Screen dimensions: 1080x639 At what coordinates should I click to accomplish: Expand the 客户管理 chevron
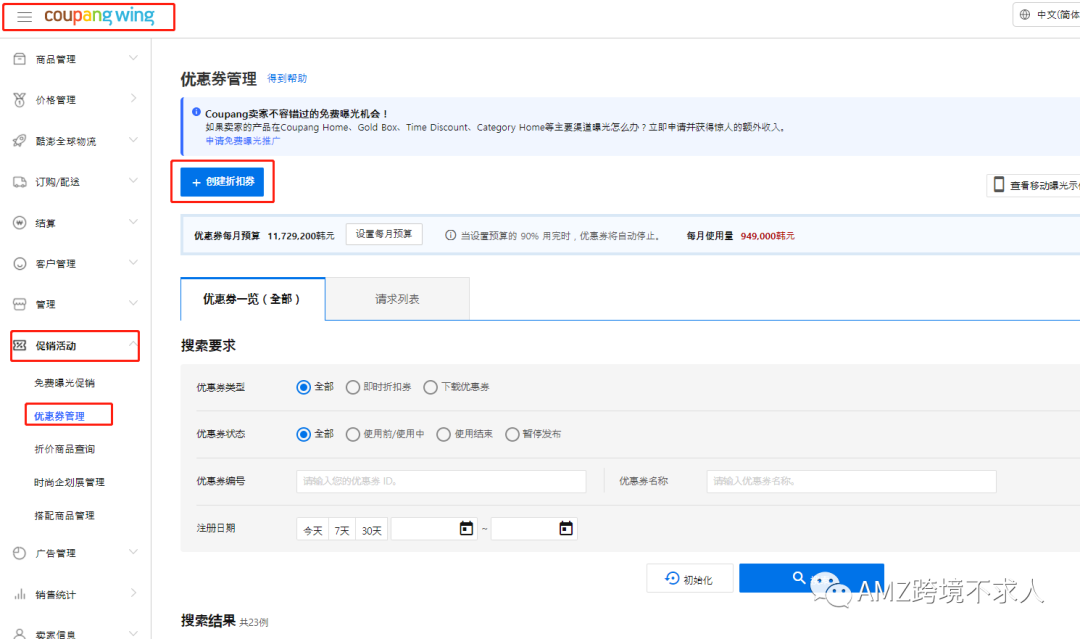[133, 262]
